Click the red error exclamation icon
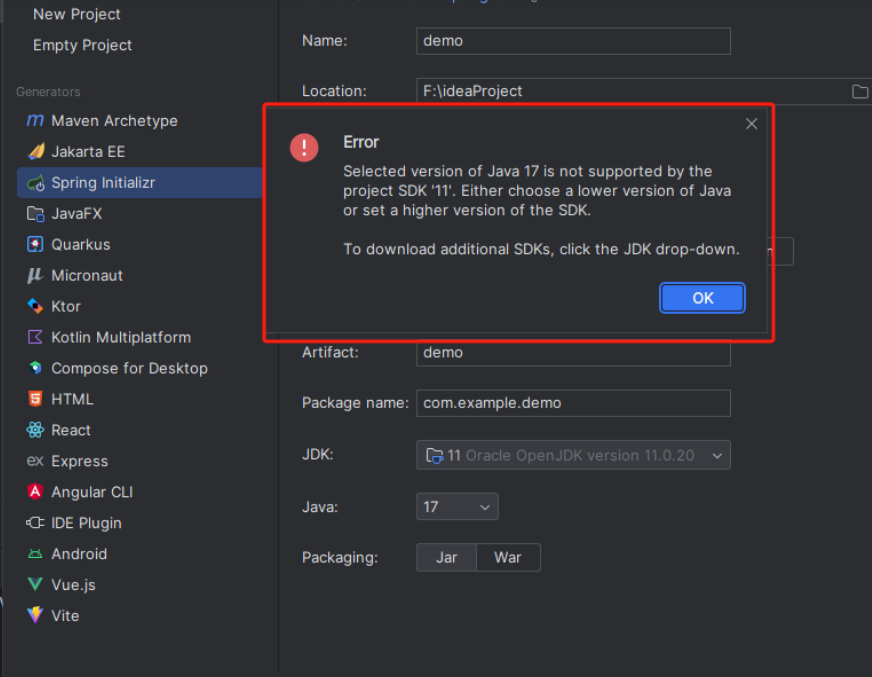 pyautogui.click(x=304, y=148)
